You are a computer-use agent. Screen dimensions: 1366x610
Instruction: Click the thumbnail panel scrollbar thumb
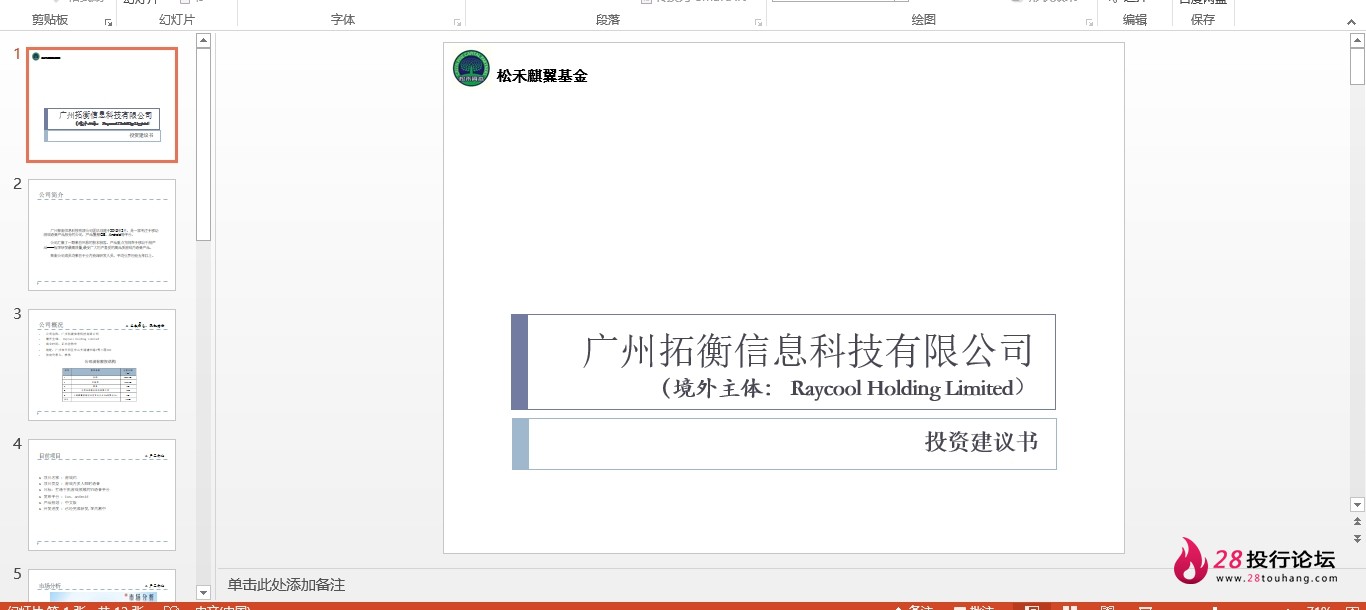coord(203,144)
